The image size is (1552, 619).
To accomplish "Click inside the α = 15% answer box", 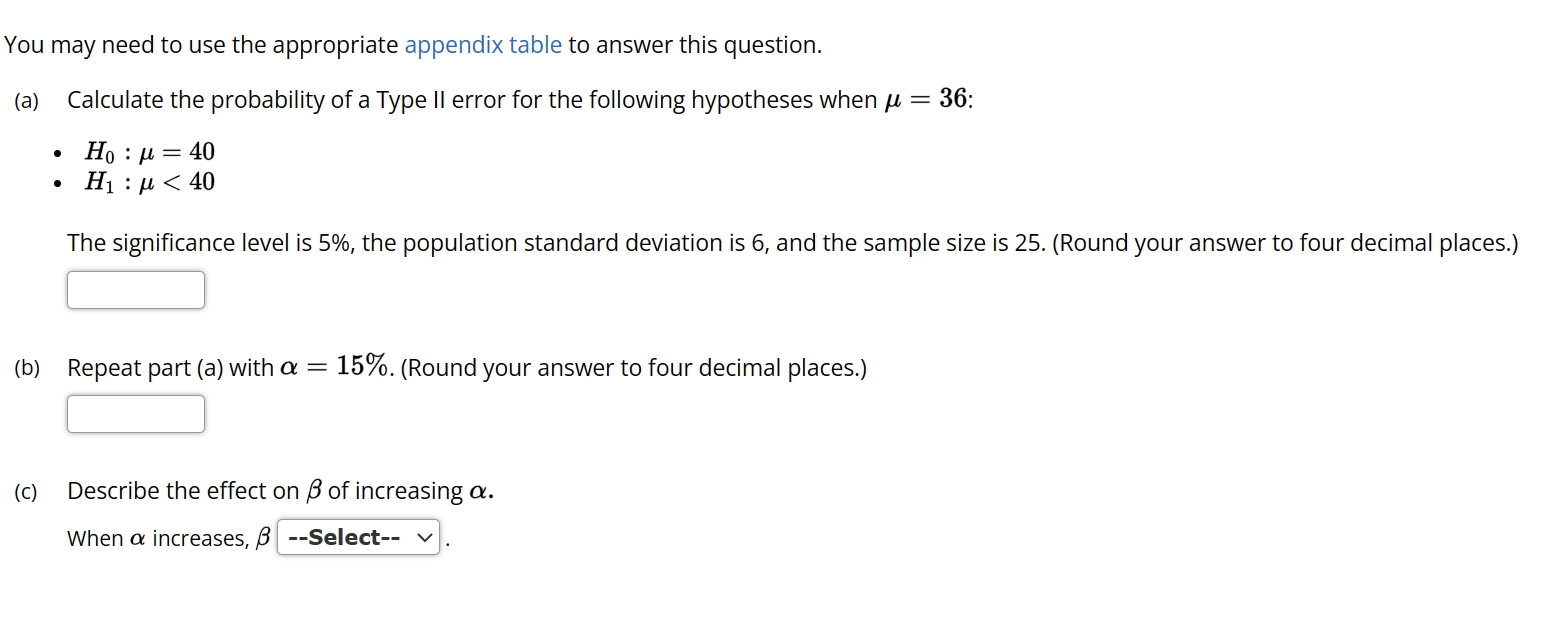I will [135, 413].
